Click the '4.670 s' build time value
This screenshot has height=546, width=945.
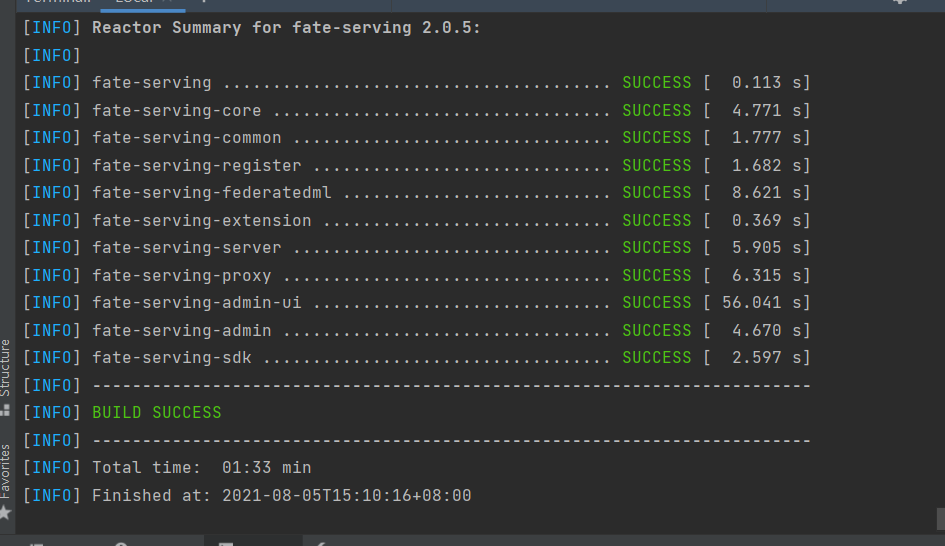767,330
